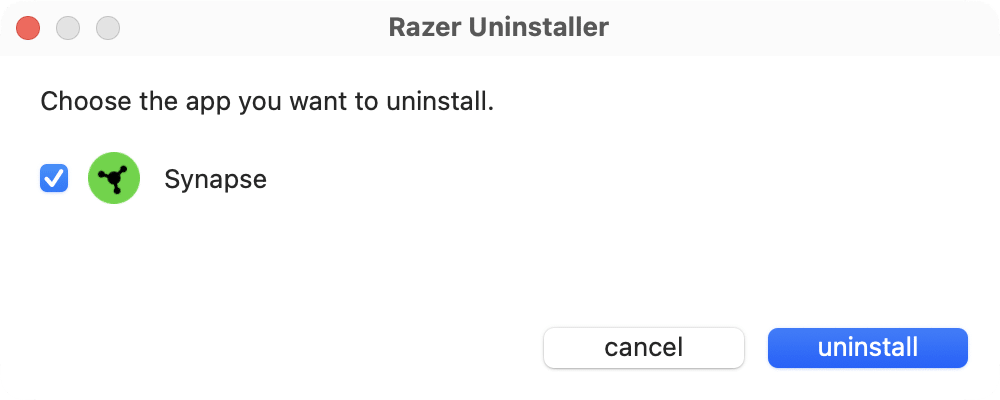Select the Synapse app name label
Screen dimensions: 1000x400
[x=215, y=180]
